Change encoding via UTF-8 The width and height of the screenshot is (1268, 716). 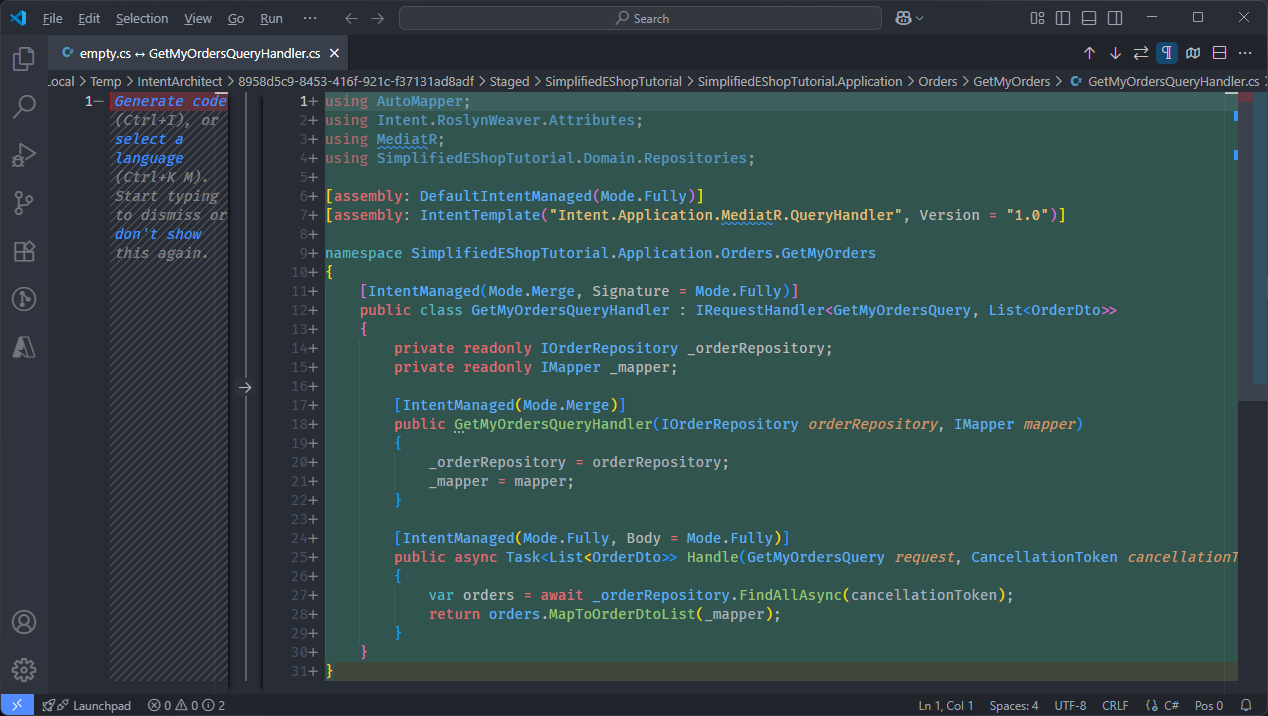pos(1070,705)
